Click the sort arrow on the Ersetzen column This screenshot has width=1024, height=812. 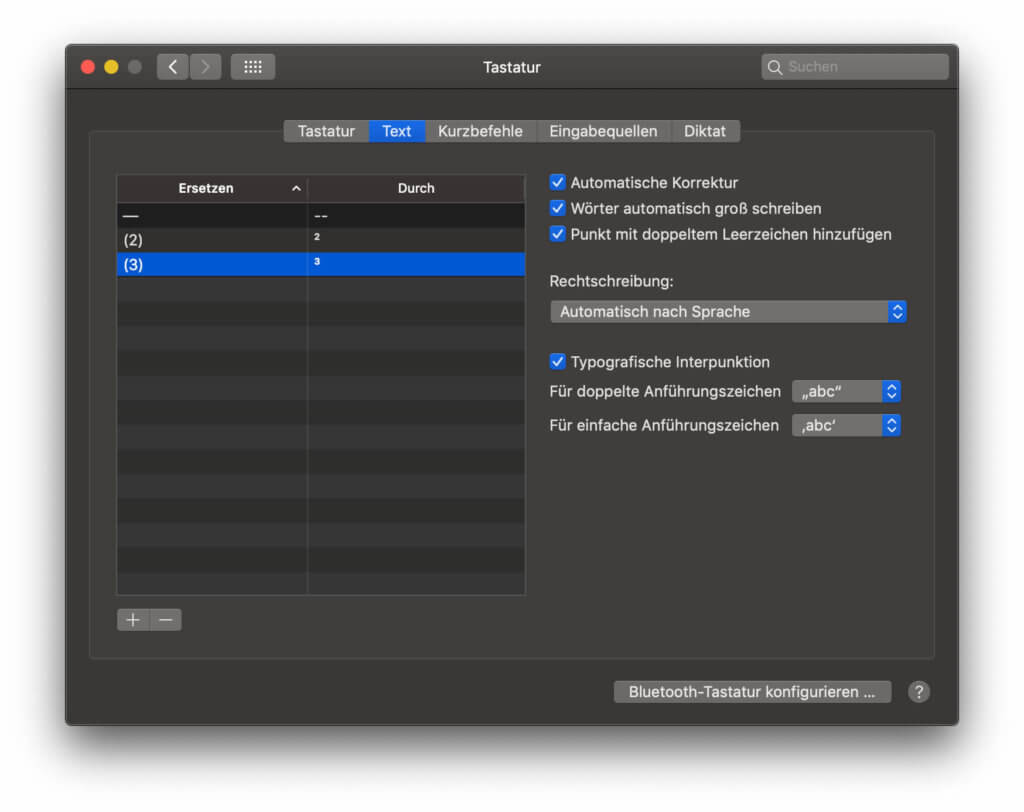pos(296,187)
